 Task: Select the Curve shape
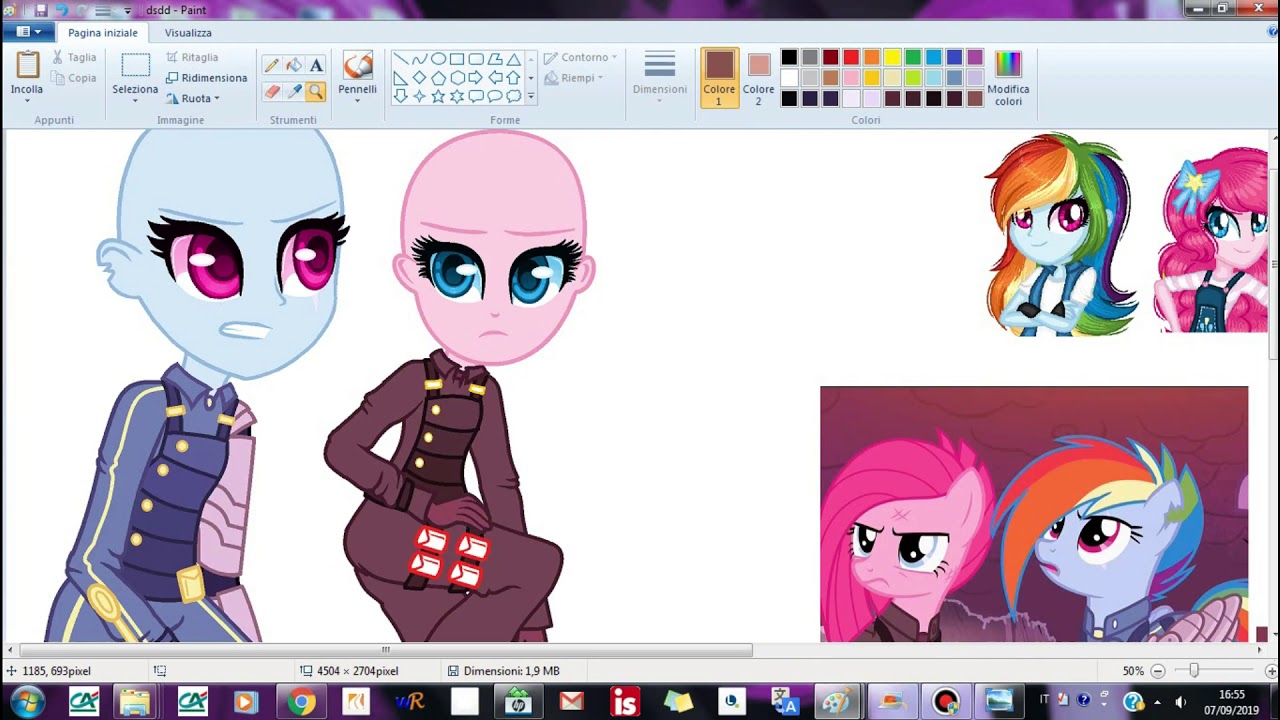click(419, 59)
